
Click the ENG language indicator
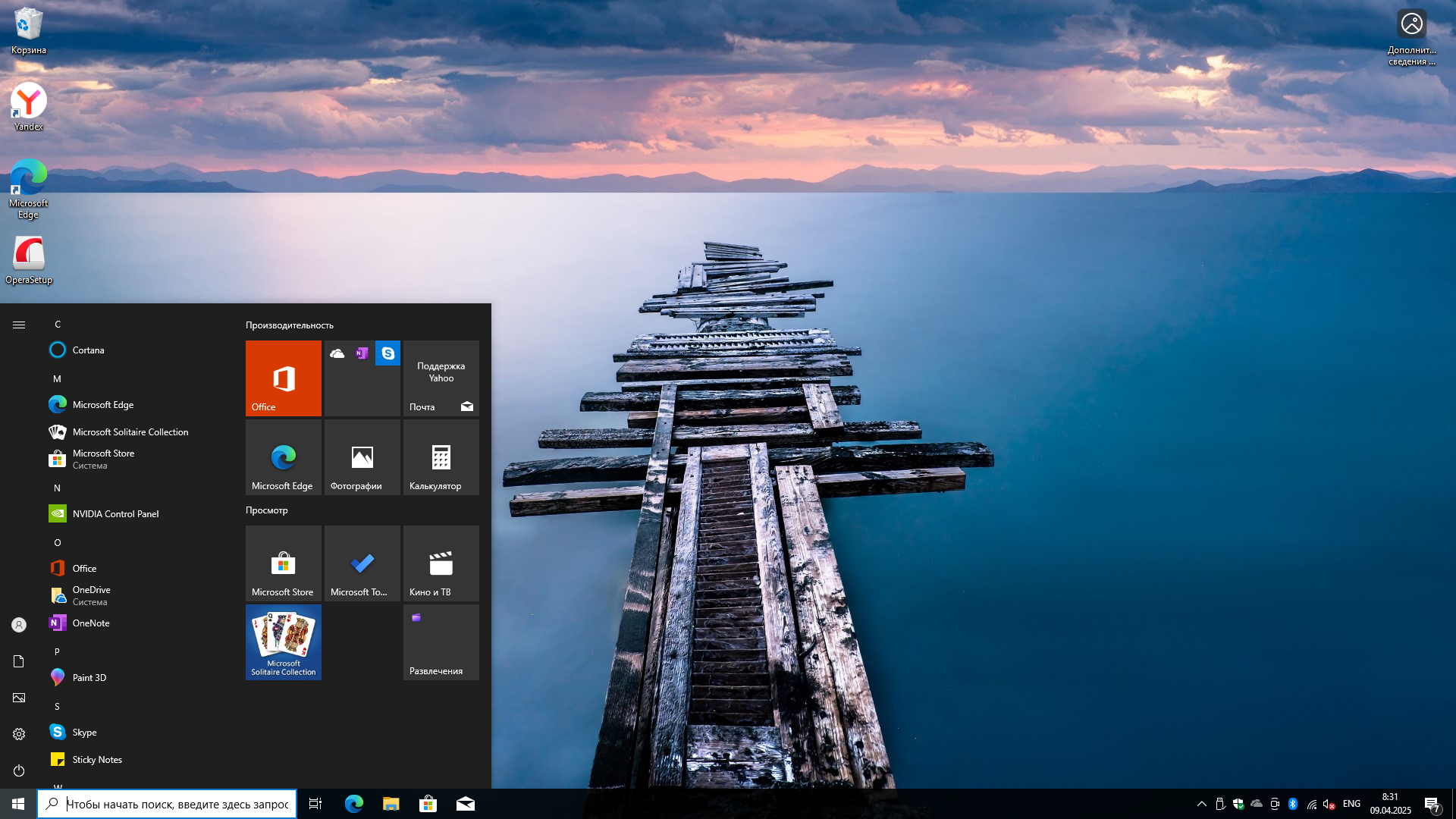pos(1351,804)
